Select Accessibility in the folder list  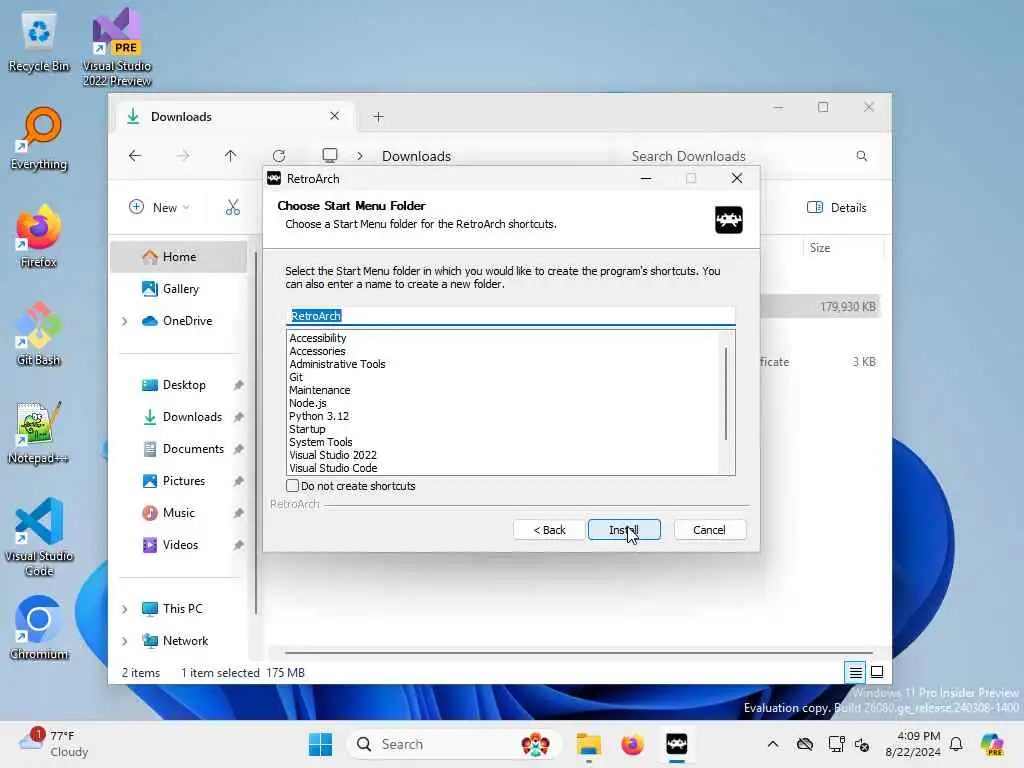point(318,338)
